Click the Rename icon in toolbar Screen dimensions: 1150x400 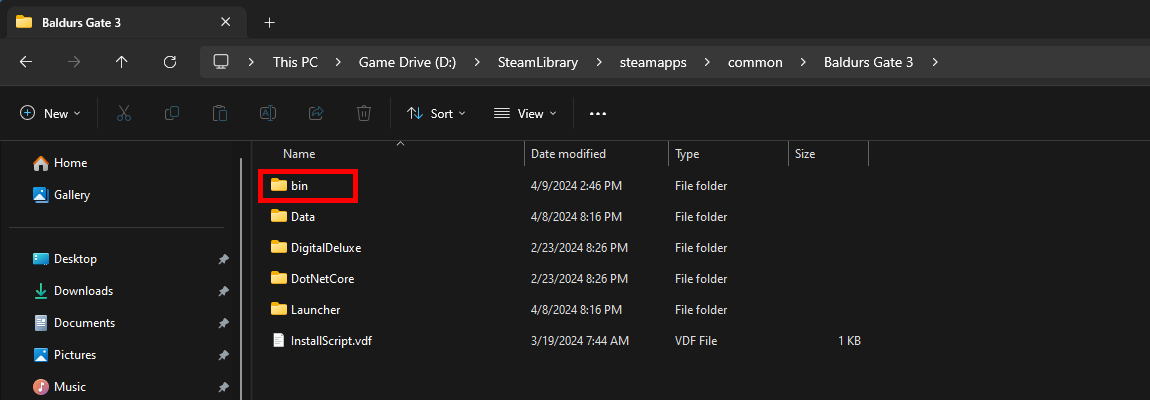click(268, 113)
